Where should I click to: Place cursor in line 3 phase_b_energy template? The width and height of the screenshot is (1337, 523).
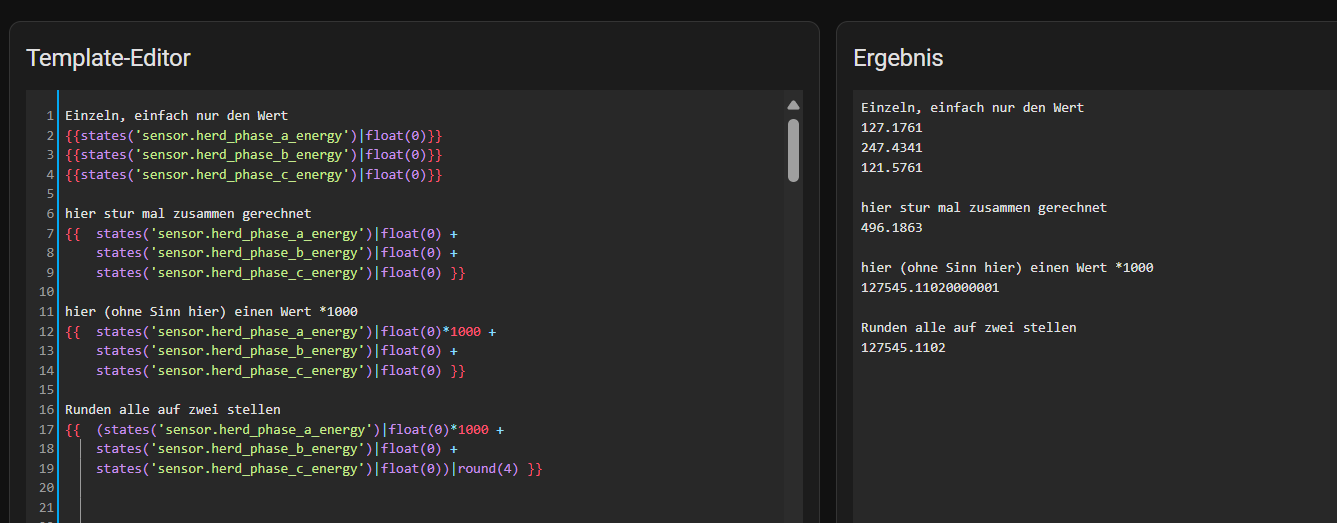pos(253,155)
